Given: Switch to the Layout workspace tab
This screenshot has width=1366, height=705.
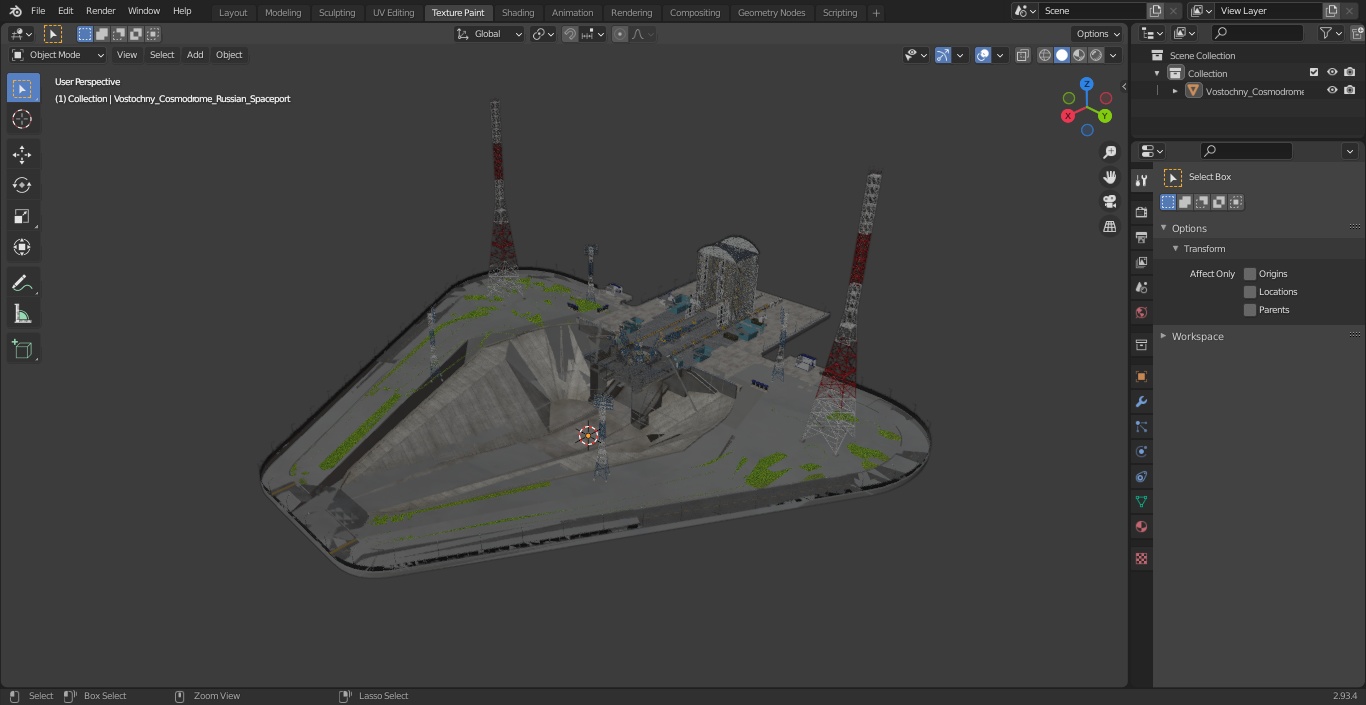Looking at the screenshot, I should coord(233,13).
